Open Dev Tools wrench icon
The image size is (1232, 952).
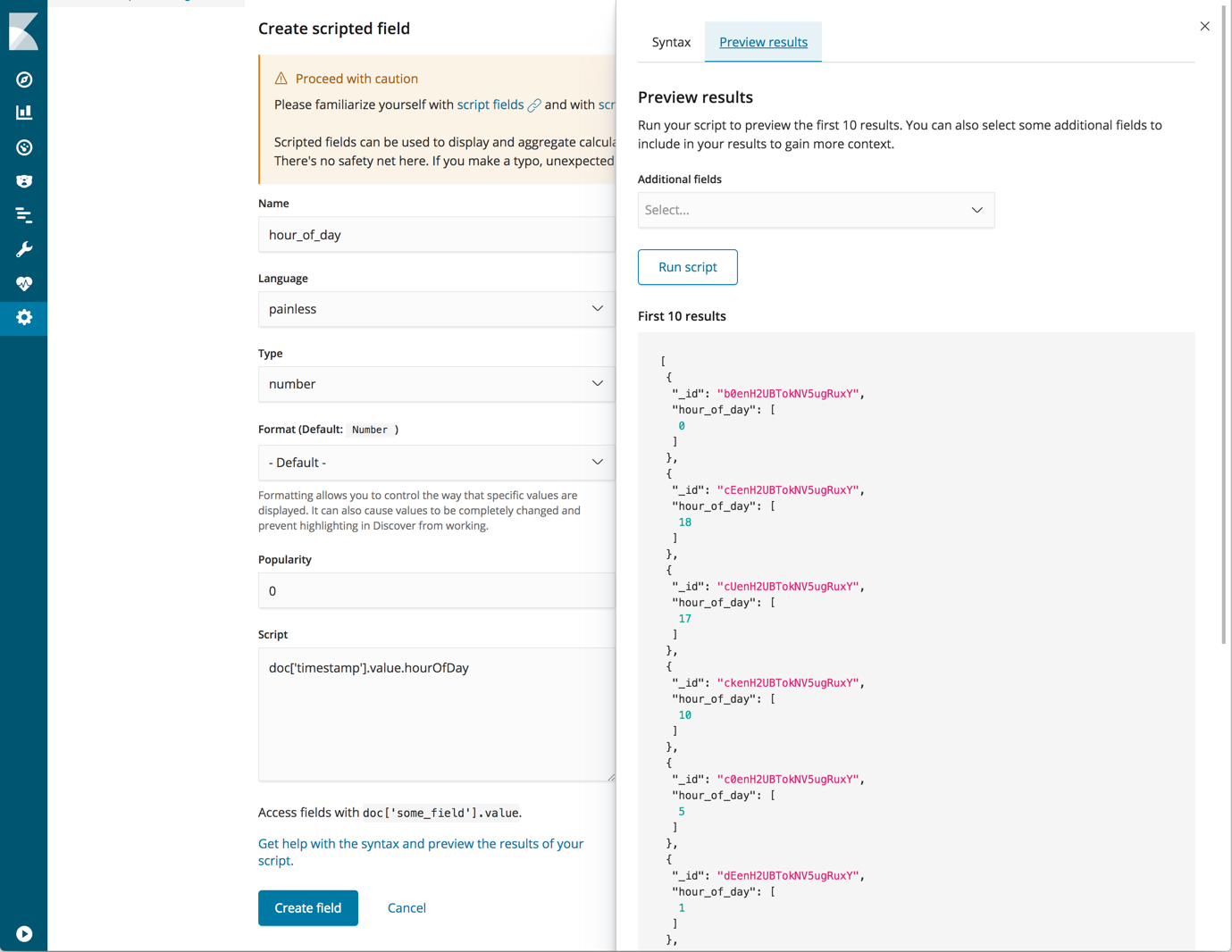pos(24,249)
